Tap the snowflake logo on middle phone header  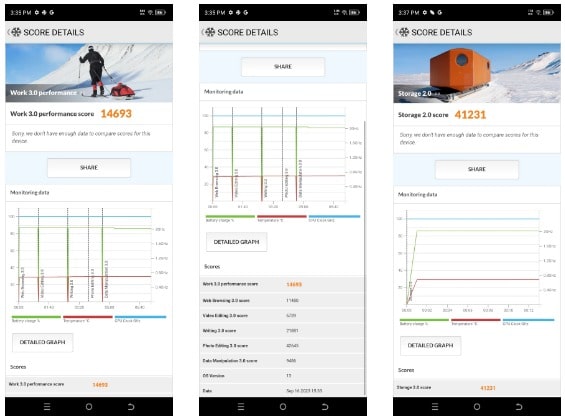210,32
